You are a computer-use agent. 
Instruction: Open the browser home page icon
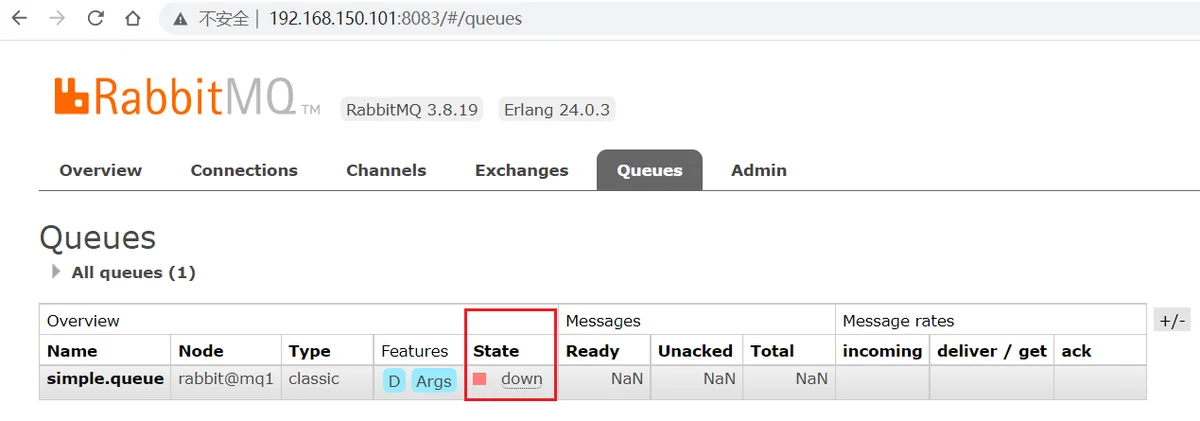coord(133,18)
